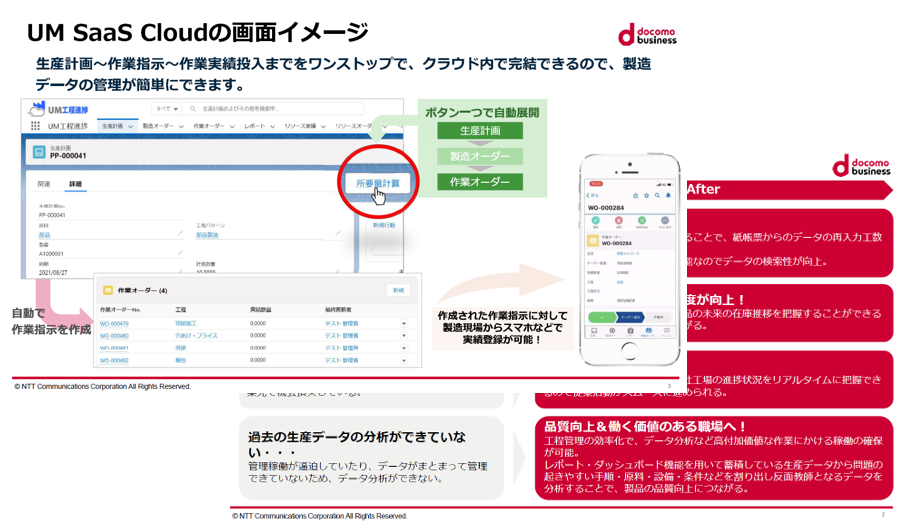This screenshot has width=908, height=530.
Task: Switch to the 関連 record tab
Action: click(x=44, y=184)
